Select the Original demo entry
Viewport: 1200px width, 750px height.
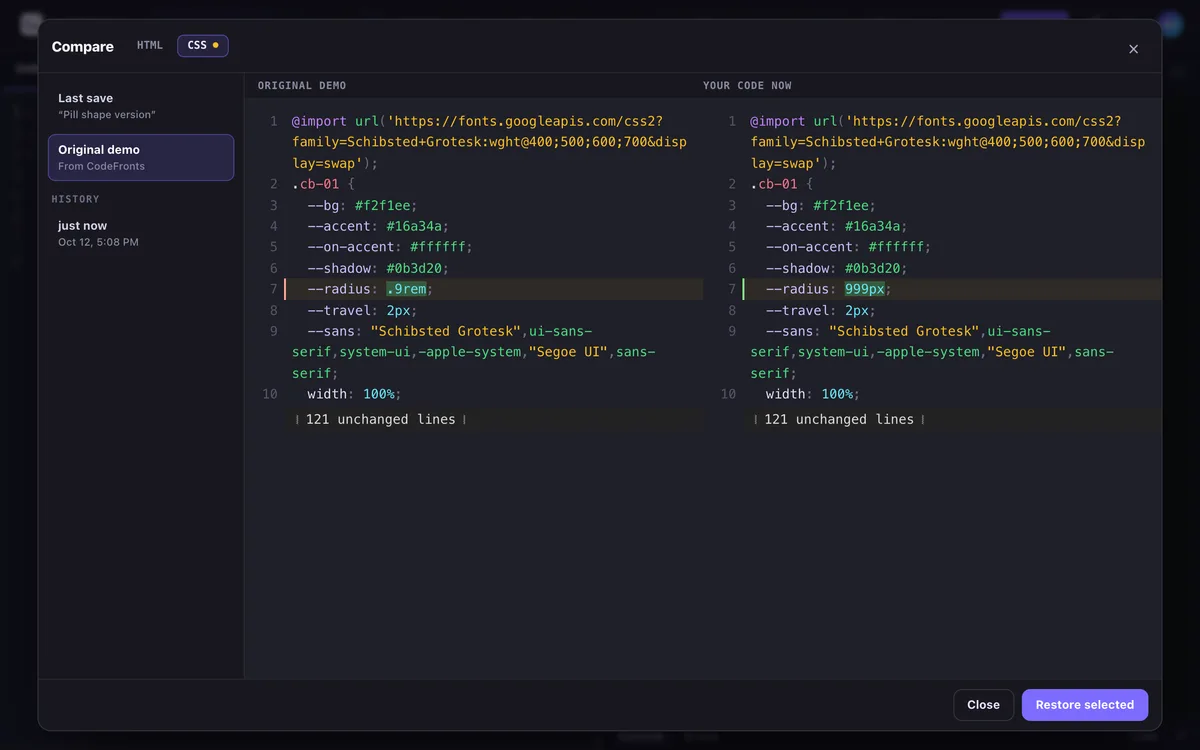[141, 158]
